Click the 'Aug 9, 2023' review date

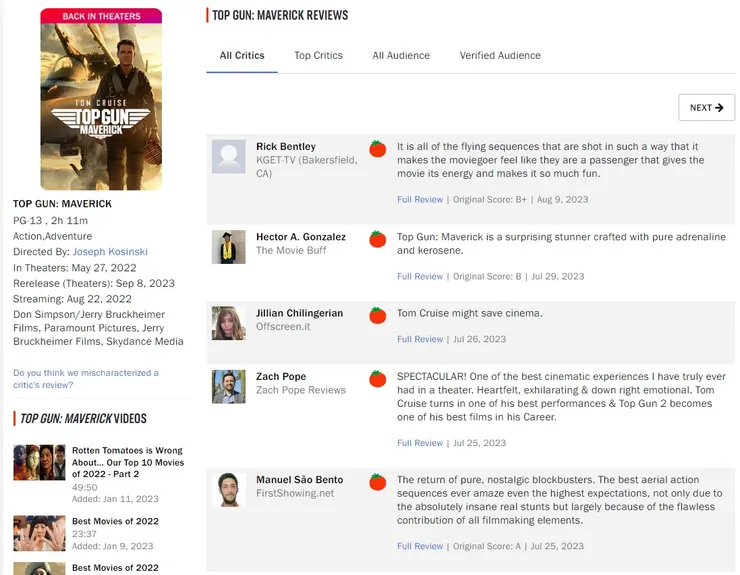563,200
